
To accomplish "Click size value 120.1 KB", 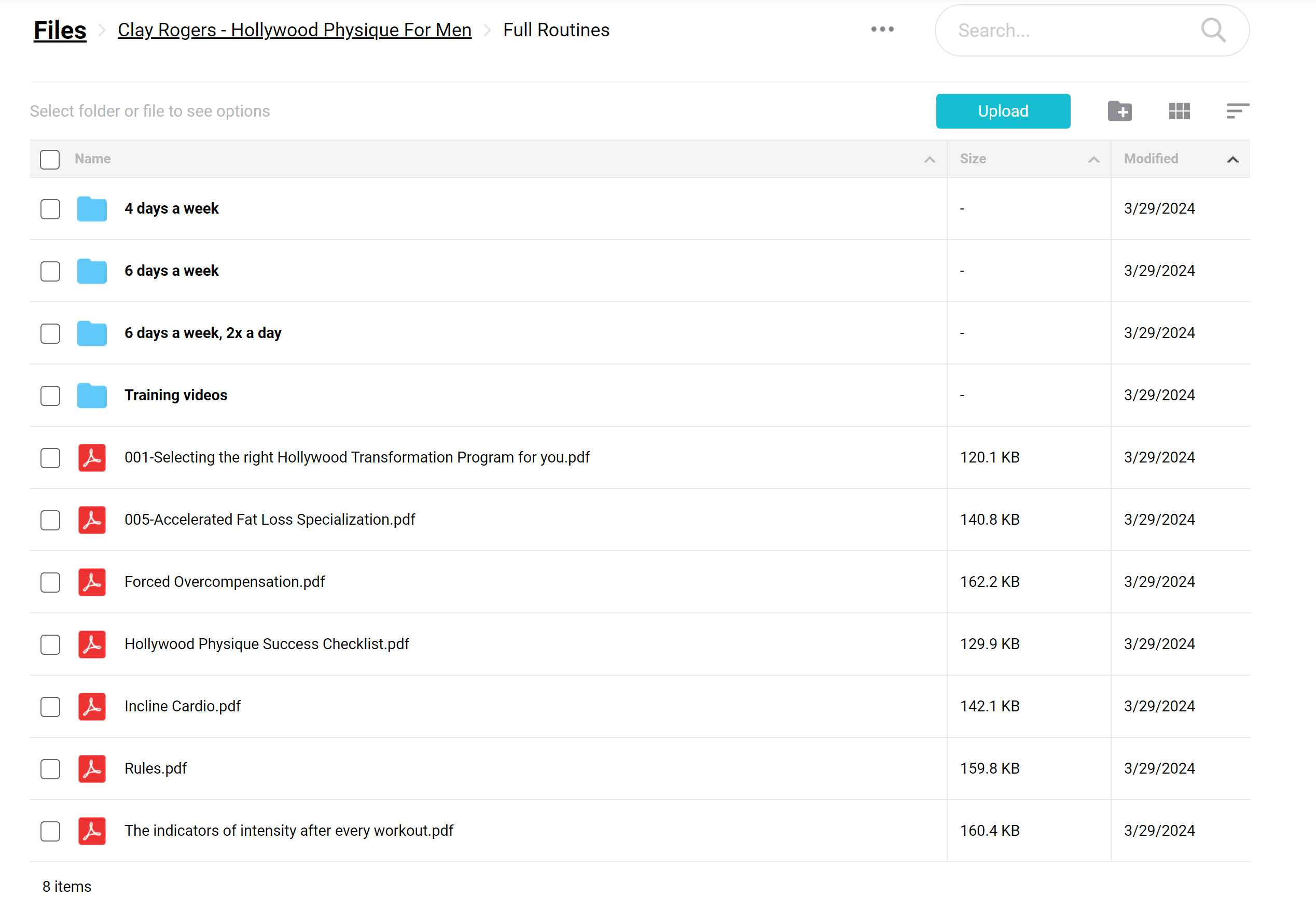I will pyautogui.click(x=990, y=457).
